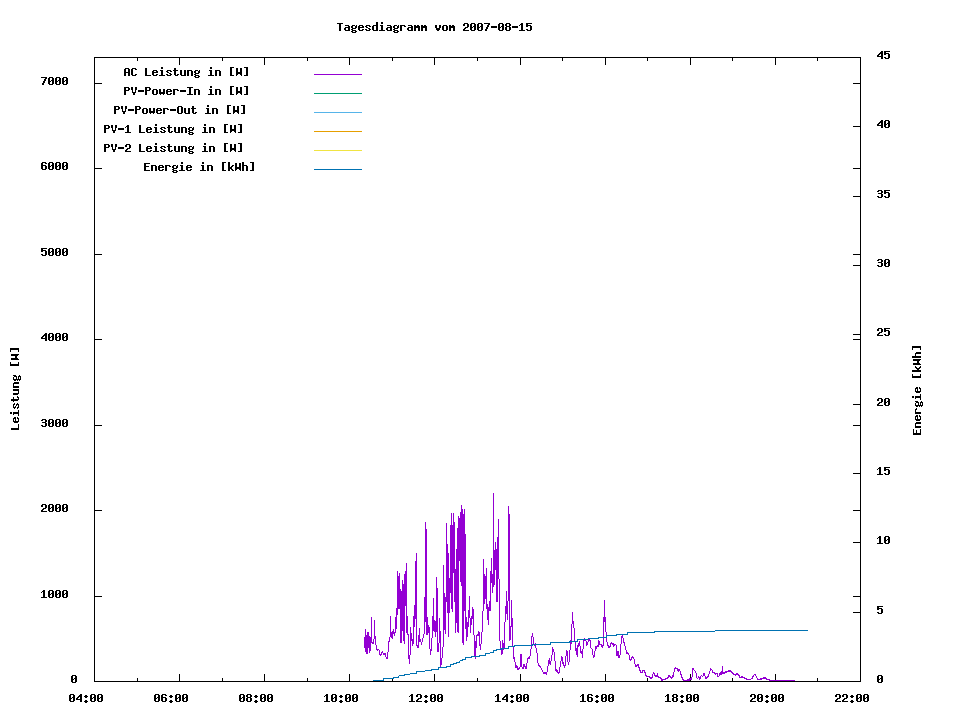The image size is (960, 720).
Task: Click the 22:00 tick label on time axis
Action: click(851, 698)
